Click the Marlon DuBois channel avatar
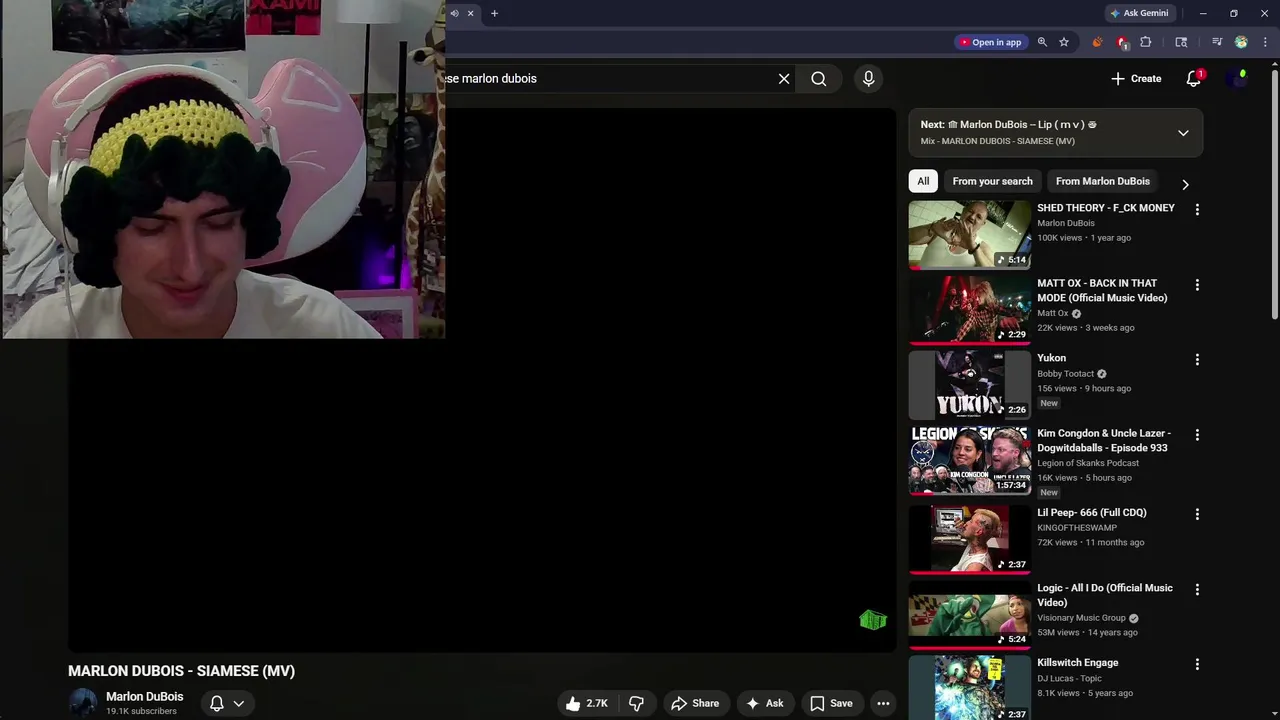 click(x=83, y=704)
